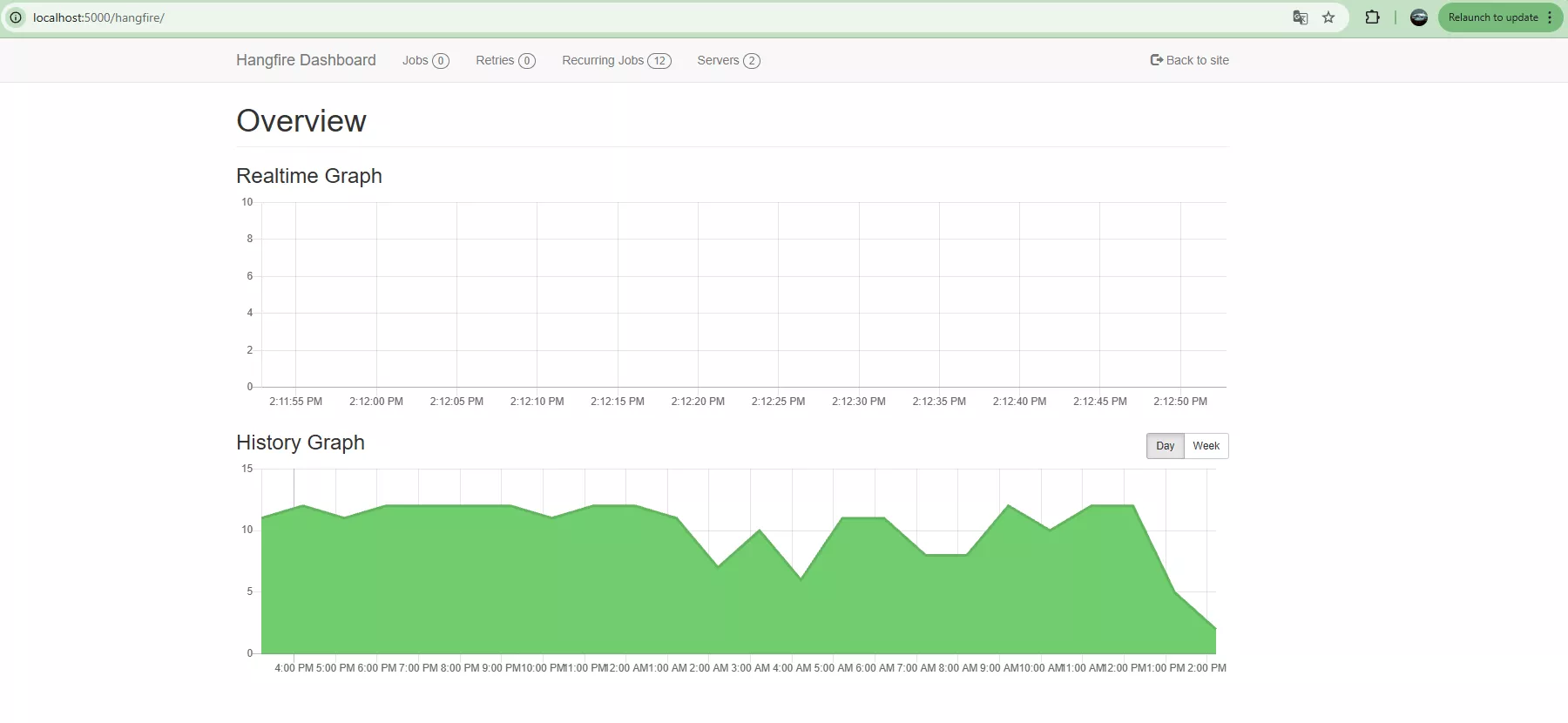The height and width of the screenshot is (723, 1568).
Task: Click the exit icon beside Back to site
Action: 1156,60
